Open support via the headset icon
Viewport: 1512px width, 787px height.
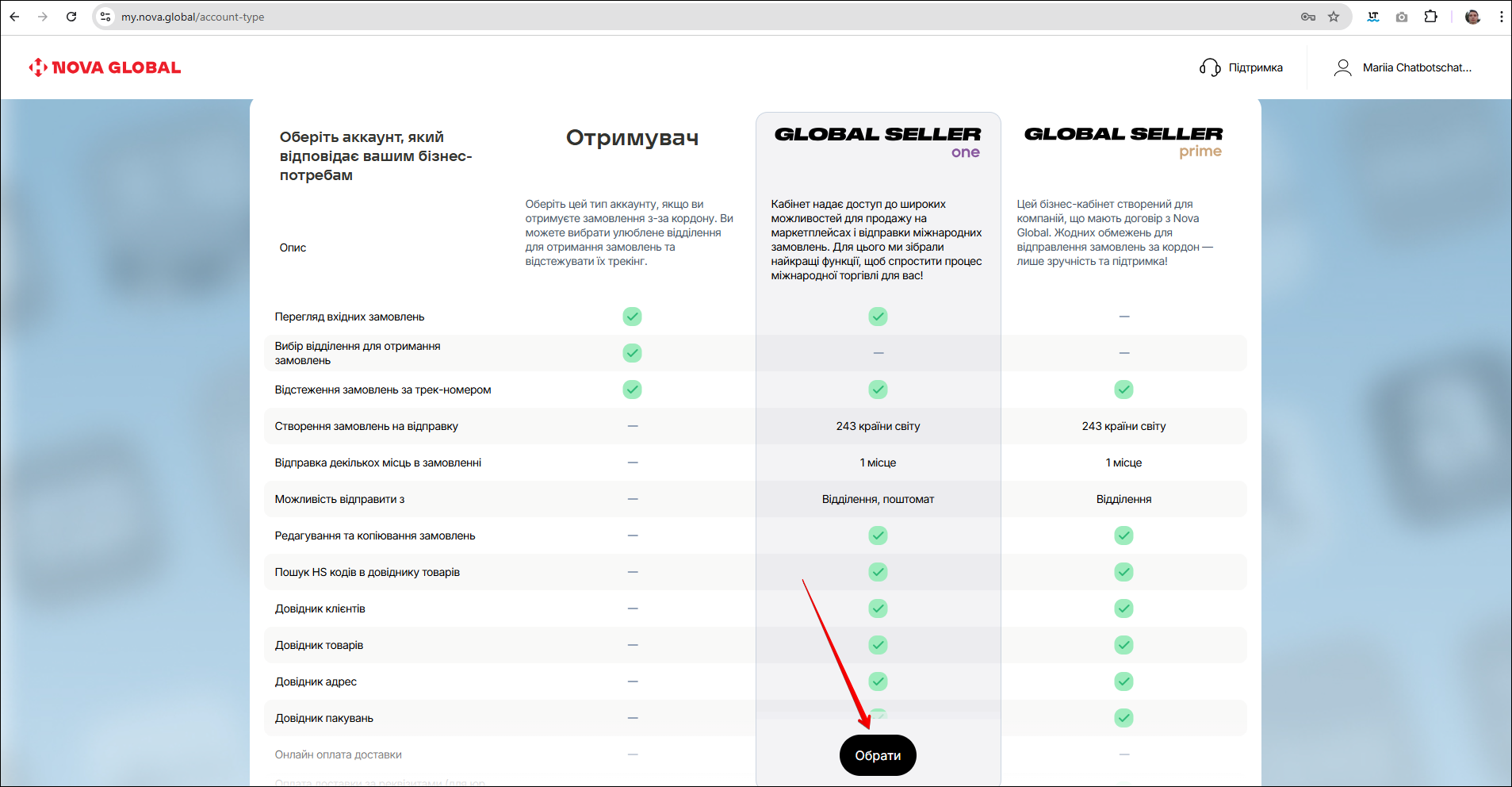[1210, 67]
